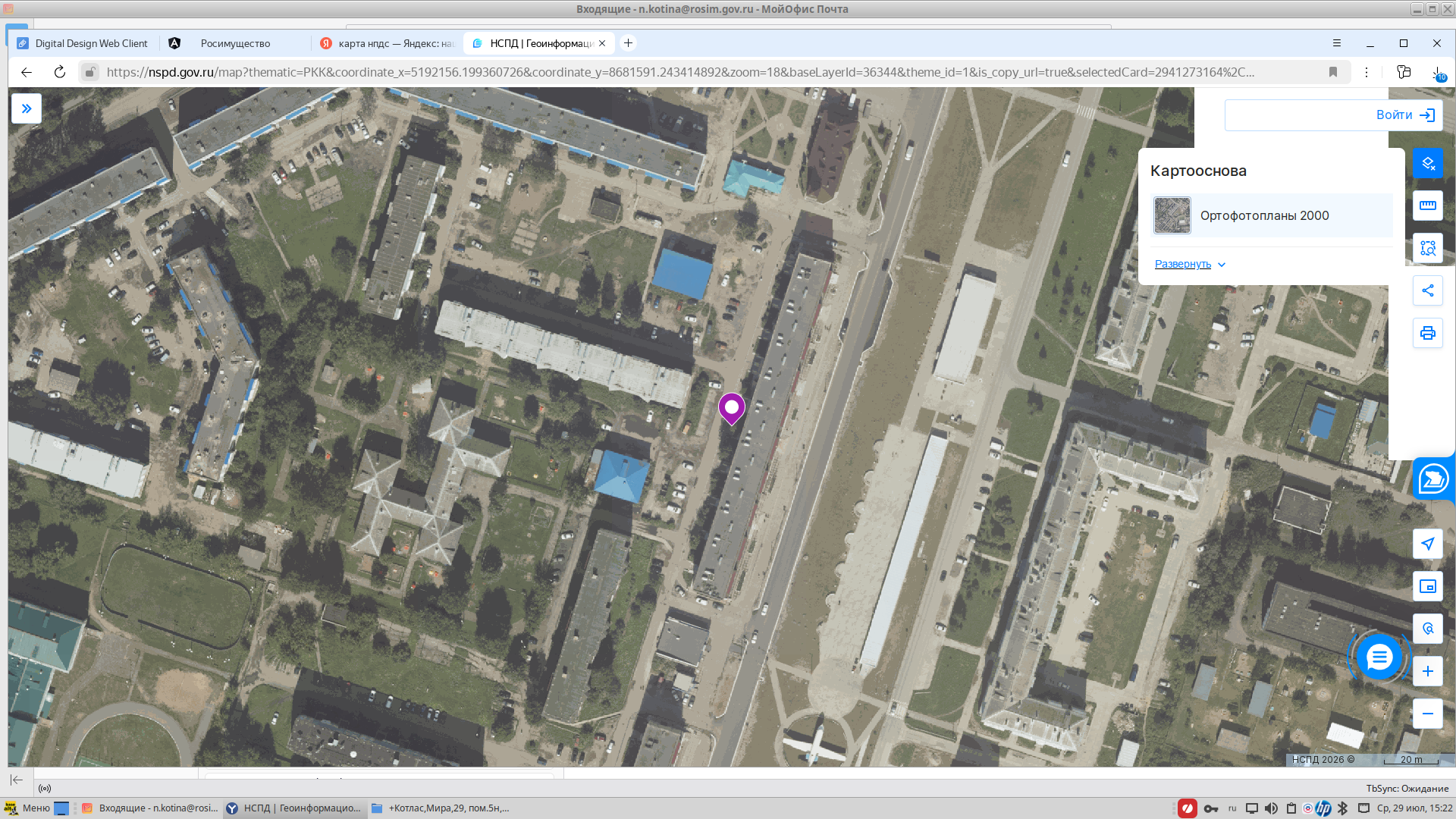Expand the left sidebar with double chevron

click(27, 108)
